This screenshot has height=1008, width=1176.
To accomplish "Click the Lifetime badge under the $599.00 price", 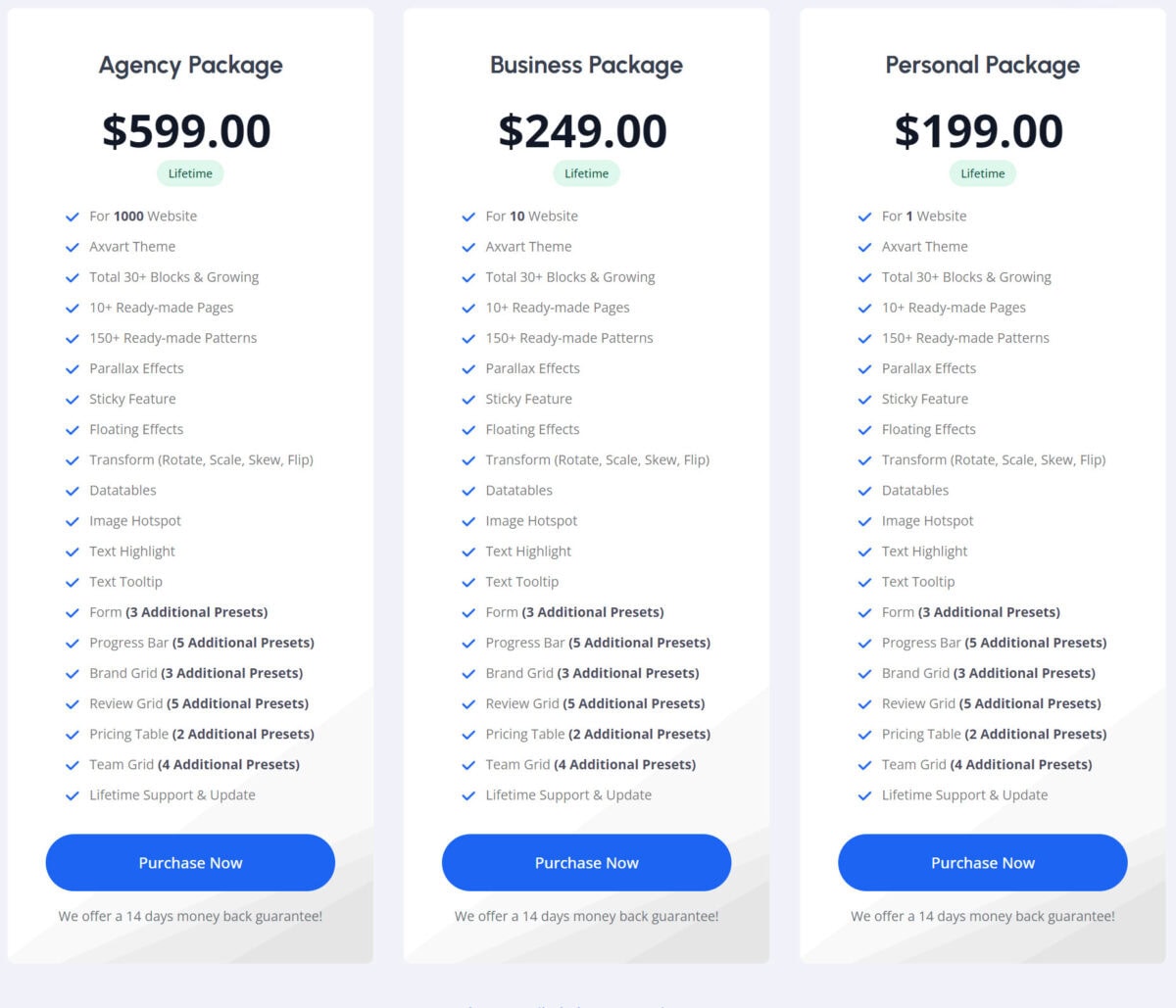I will [190, 172].
